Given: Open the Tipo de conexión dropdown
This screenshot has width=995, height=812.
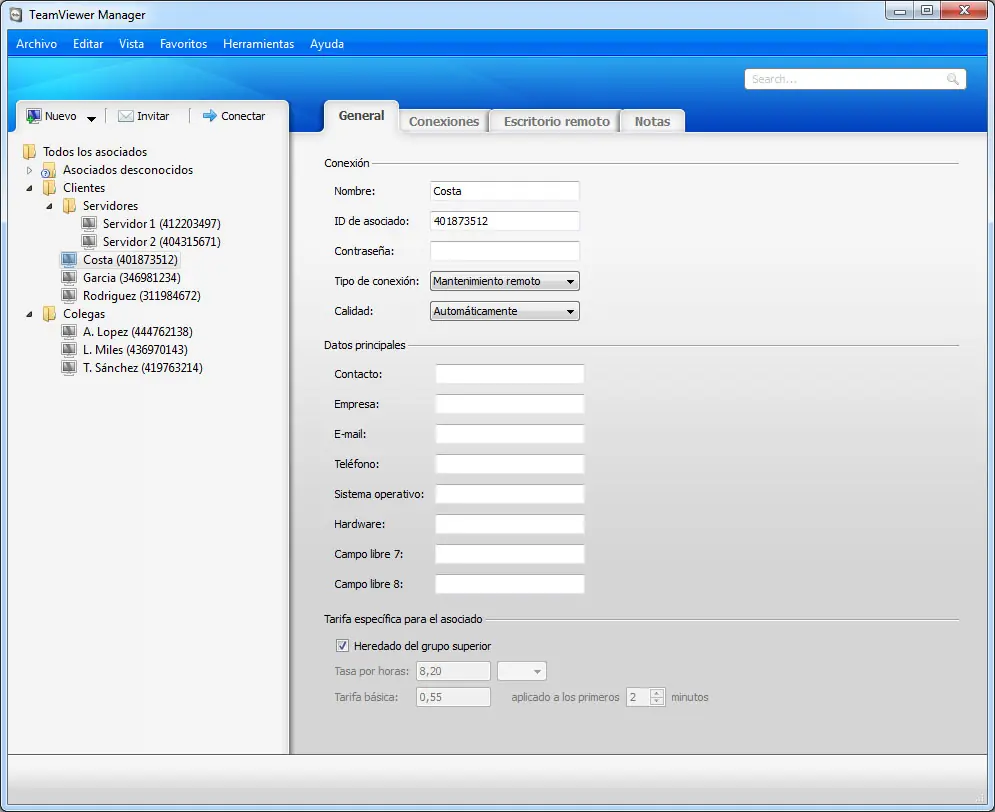Looking at the screenshot, I should click(x=504, y=281).
